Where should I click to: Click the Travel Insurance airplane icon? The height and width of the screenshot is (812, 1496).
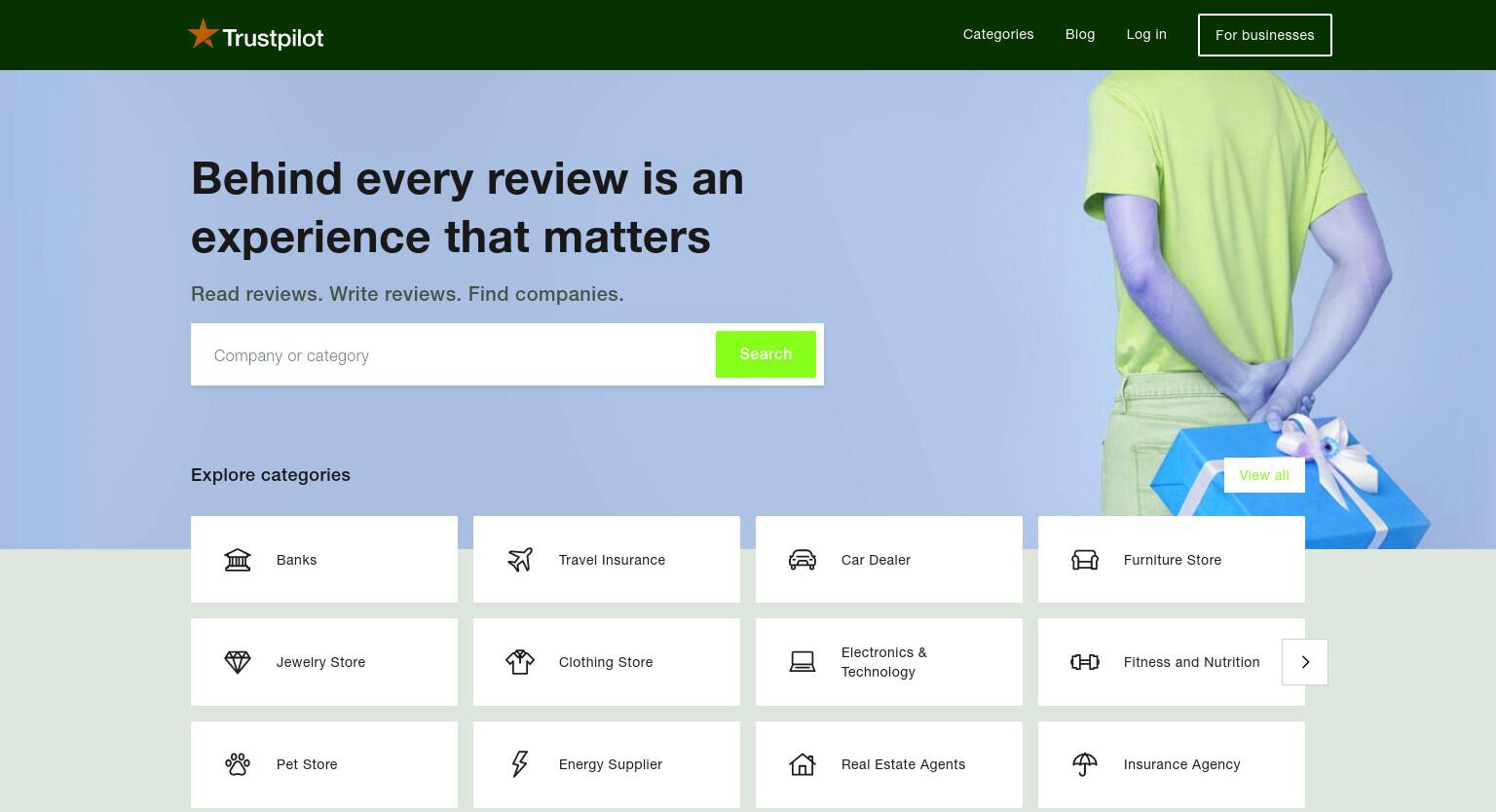click(520, 560)
